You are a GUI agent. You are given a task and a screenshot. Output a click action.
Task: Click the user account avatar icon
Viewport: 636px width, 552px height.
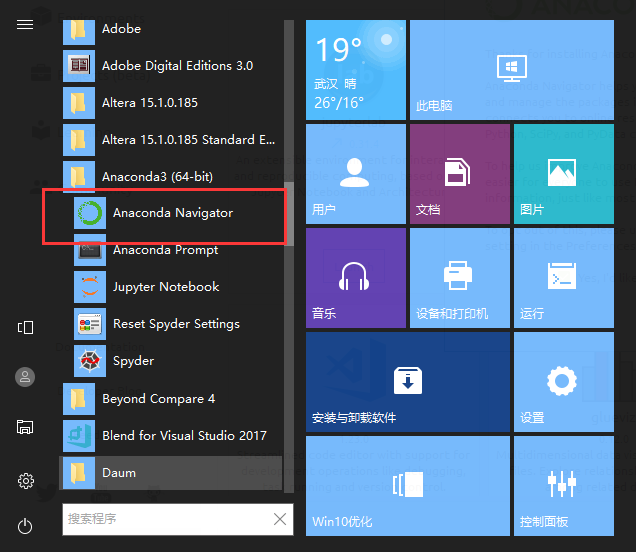25,377
